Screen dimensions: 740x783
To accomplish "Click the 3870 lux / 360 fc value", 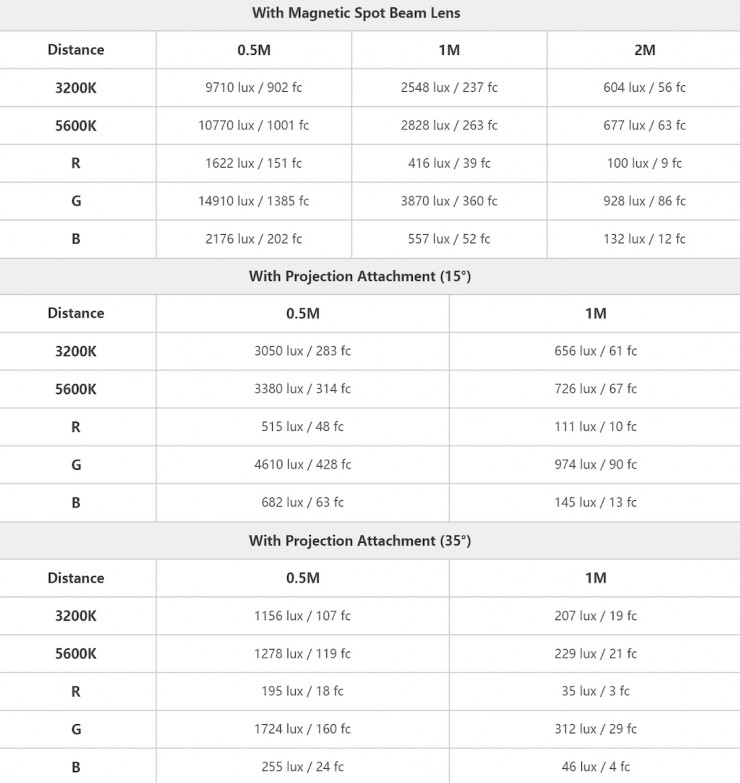I will (449, 201).
